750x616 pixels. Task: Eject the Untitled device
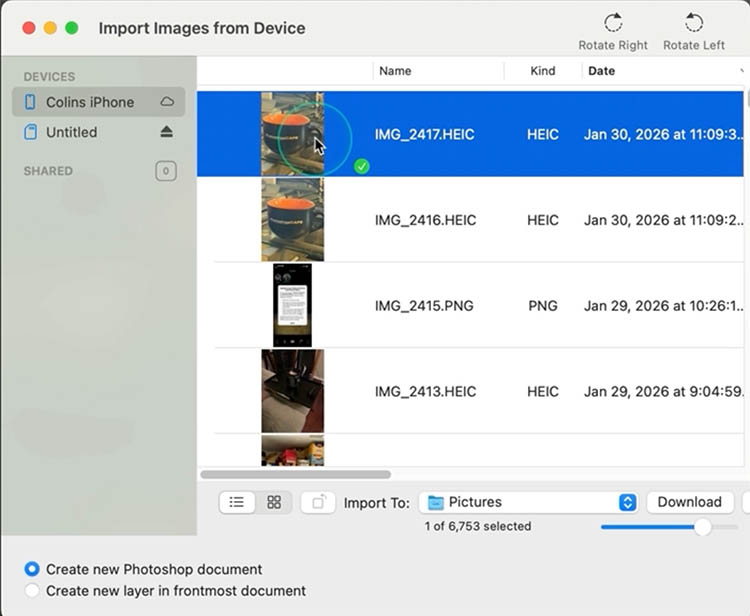167,132
